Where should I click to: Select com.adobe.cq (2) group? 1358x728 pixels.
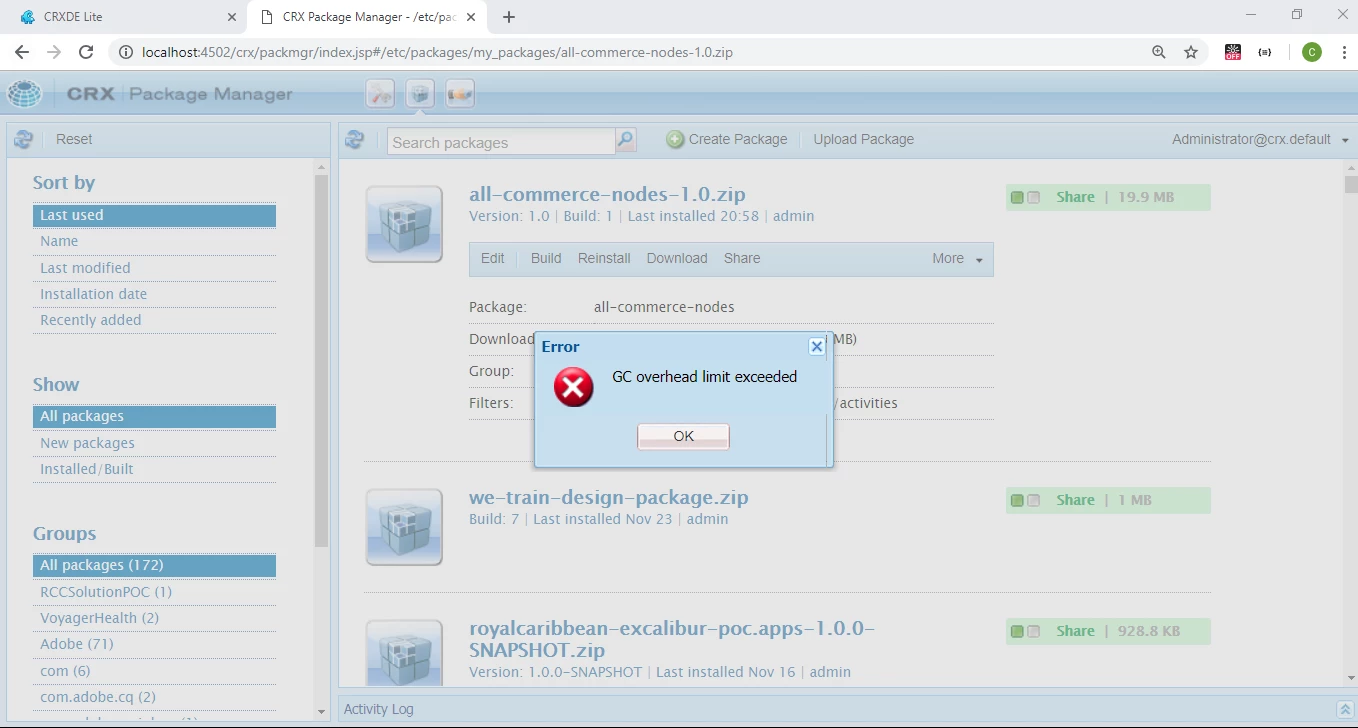click(x=154, y=697)
